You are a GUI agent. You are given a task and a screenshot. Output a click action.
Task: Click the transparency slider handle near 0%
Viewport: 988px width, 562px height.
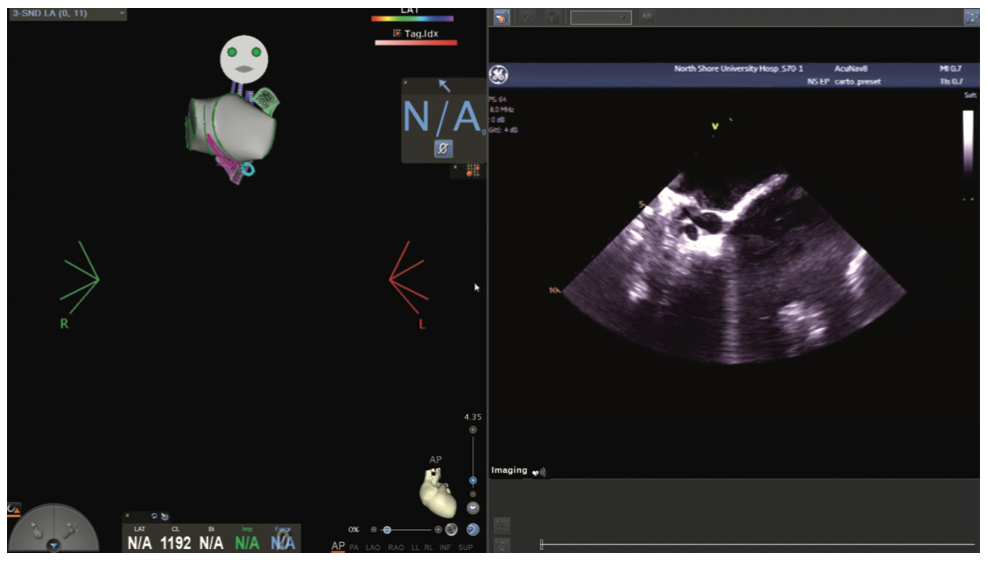(387, 530)
